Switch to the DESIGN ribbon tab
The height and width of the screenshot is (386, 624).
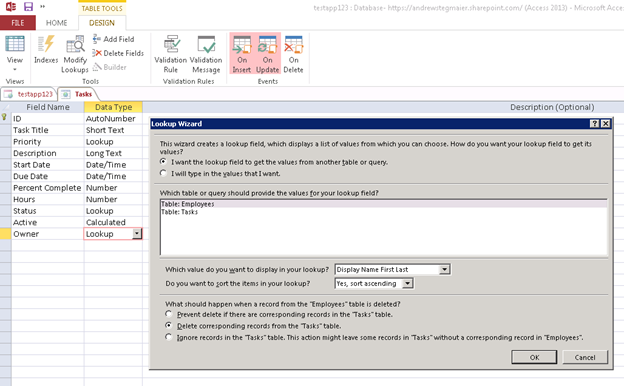click(102, 23)
